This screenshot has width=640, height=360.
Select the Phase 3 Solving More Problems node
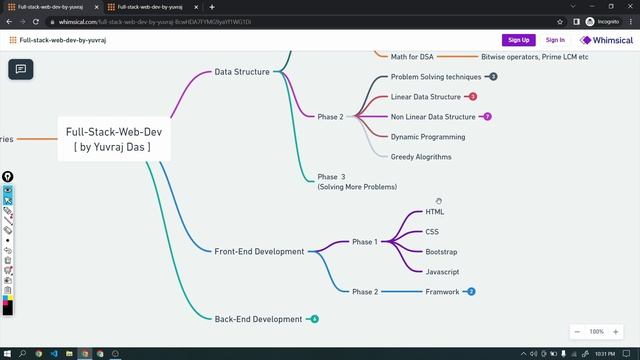357,182
